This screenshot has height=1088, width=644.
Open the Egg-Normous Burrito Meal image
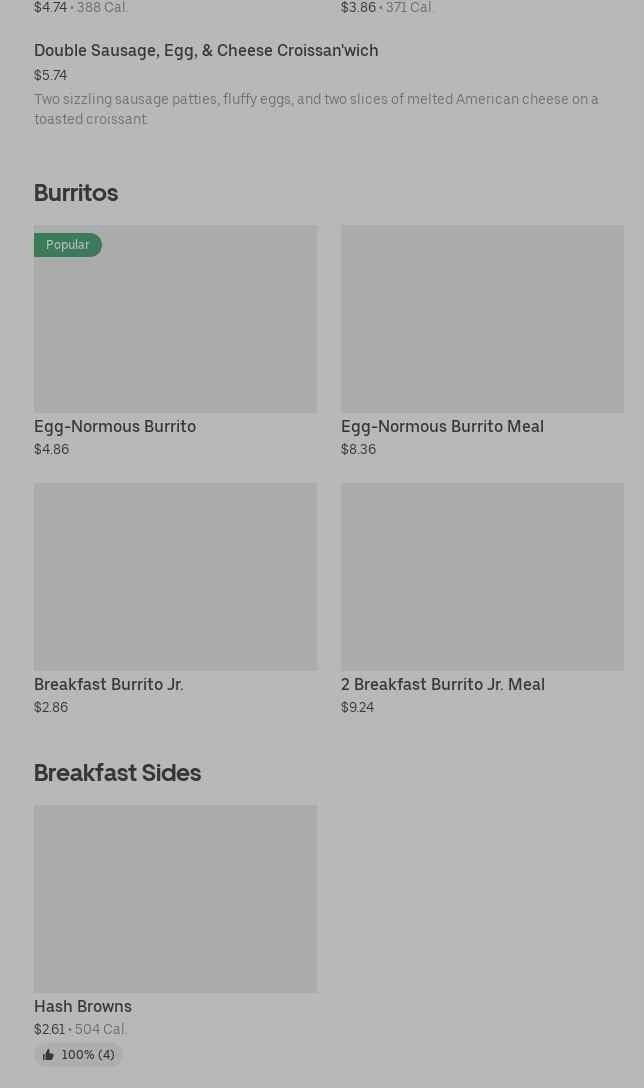point(482,319)
